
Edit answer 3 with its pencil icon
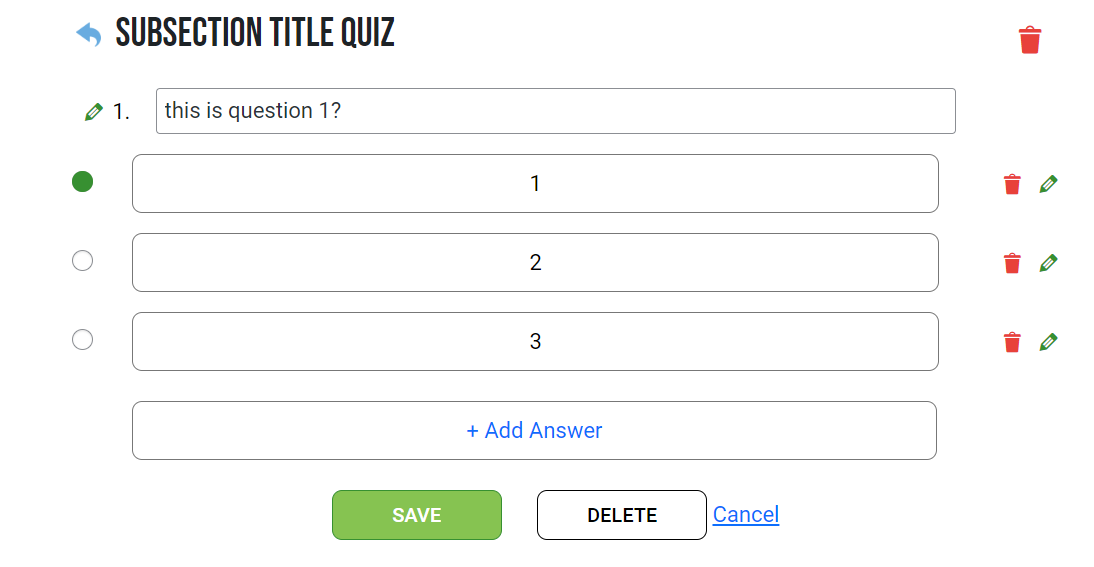(1048, 342)
